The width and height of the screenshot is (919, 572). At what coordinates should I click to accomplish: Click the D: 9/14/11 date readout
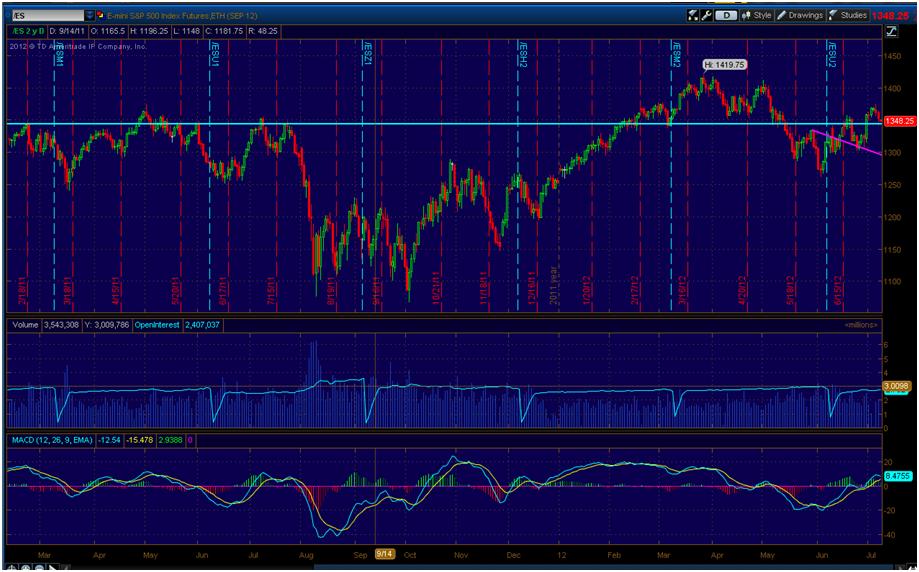(x=69, y=31)
